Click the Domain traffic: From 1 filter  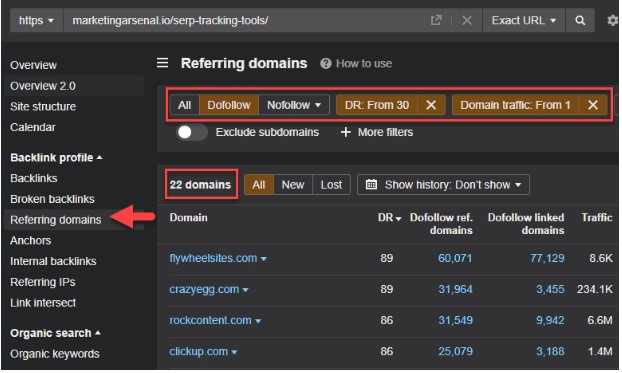tap(515, 105)
